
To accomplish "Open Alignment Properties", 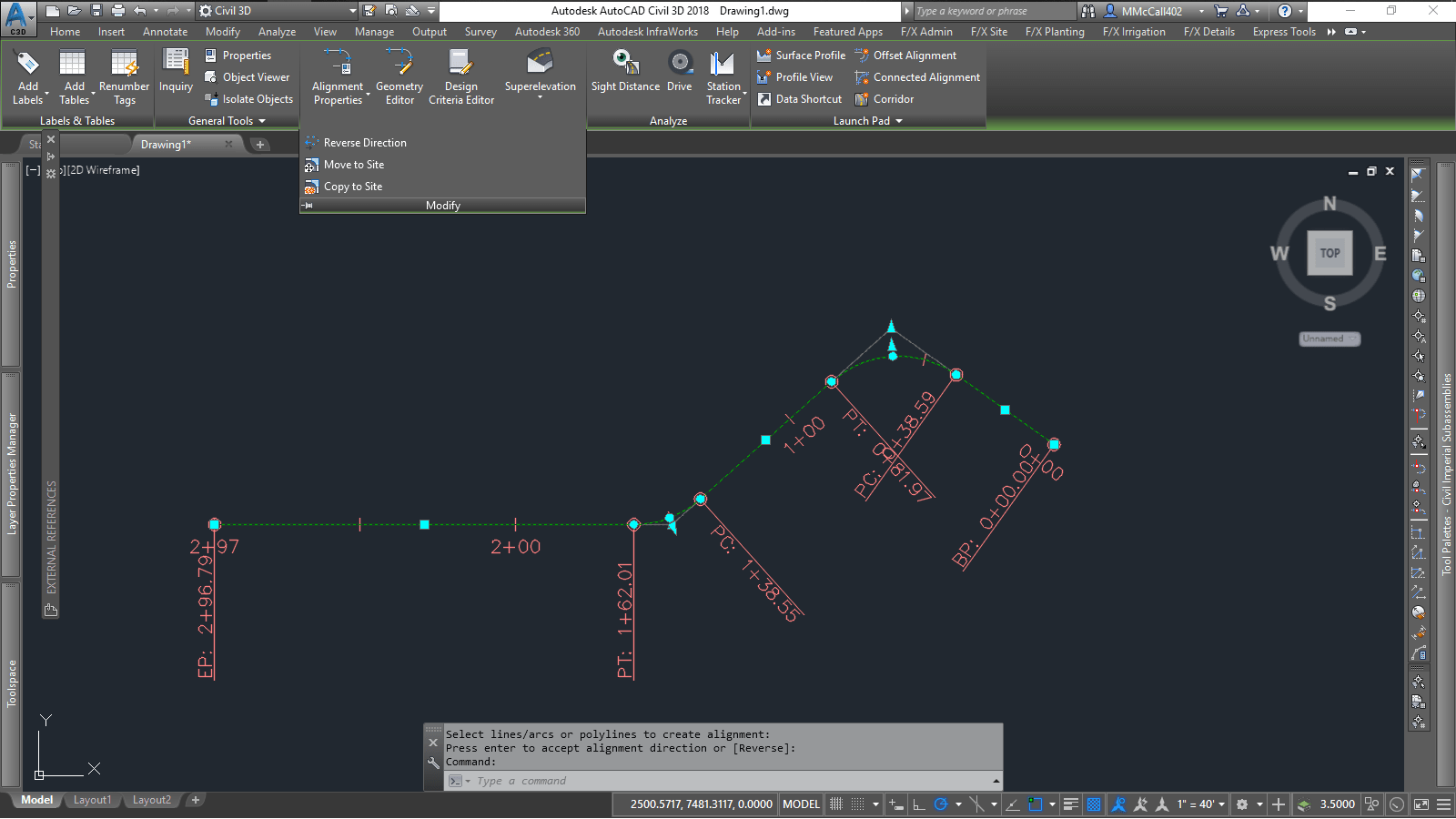I will pos(338,77).
